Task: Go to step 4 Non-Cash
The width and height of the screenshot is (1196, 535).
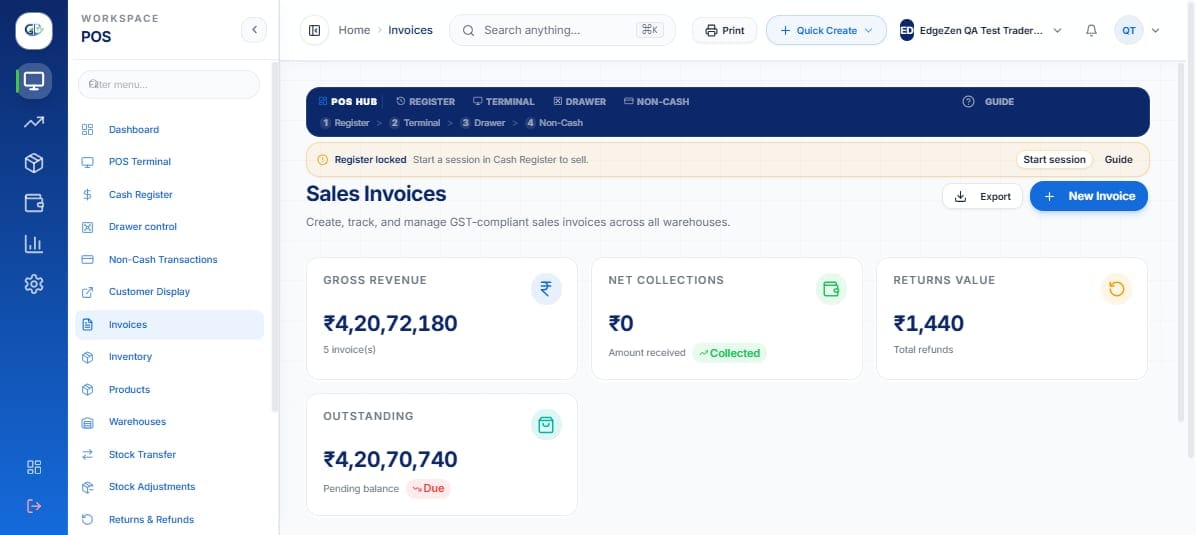Action: point(555,123)
